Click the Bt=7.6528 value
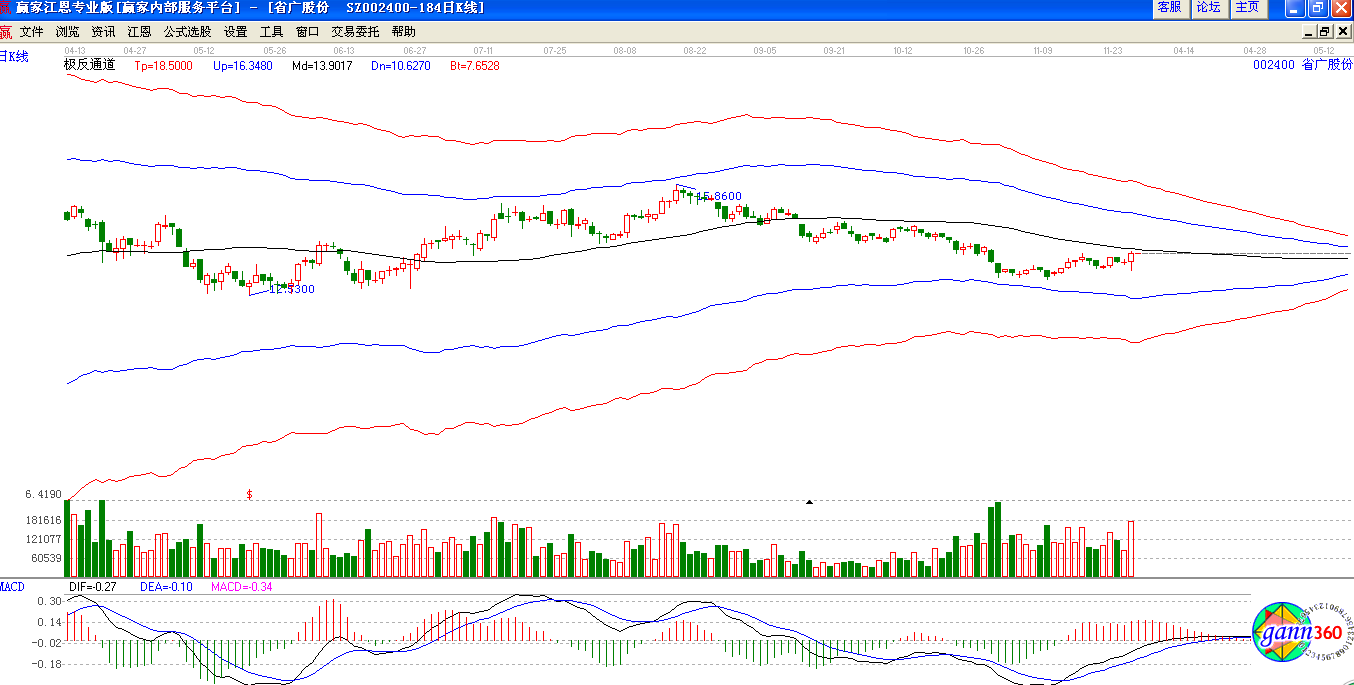The image size is (1354, 685). pos(475,66)
